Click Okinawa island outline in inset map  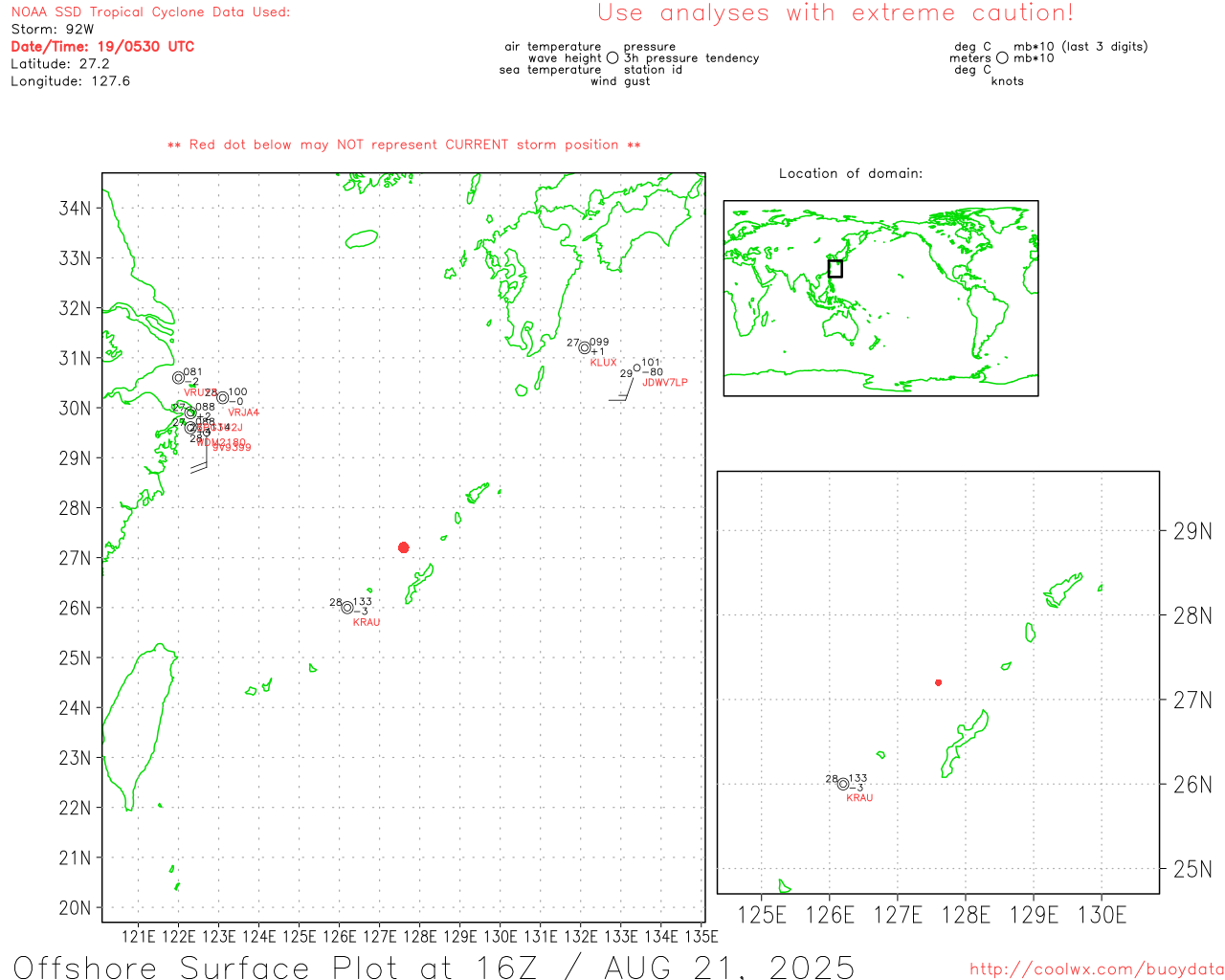pos(963,745)
